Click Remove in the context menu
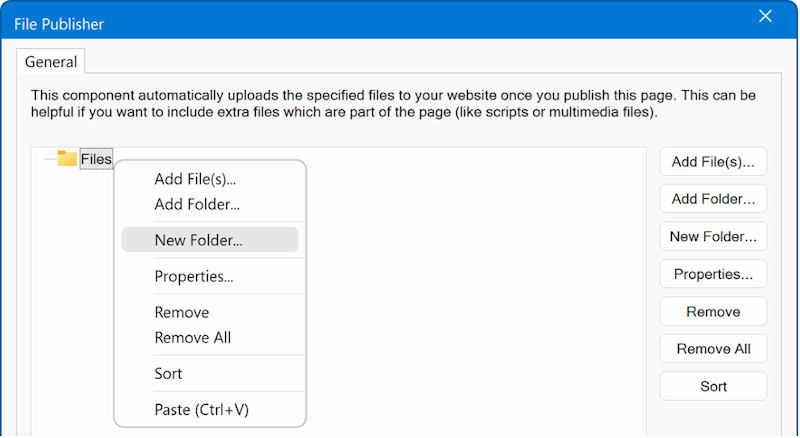 [x=181, y=312]
